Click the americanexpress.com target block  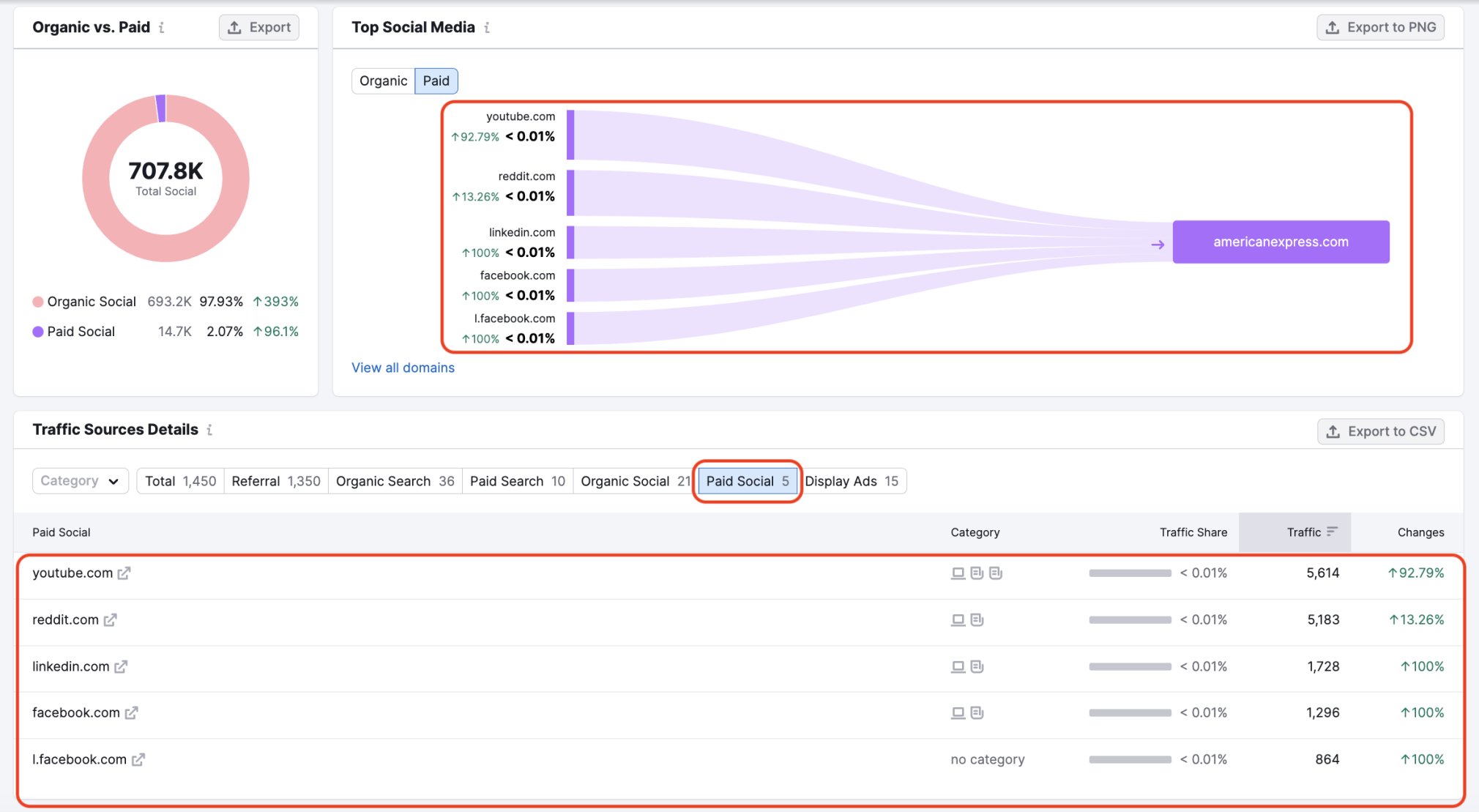pyautogui.click(x=1281, y=242)
